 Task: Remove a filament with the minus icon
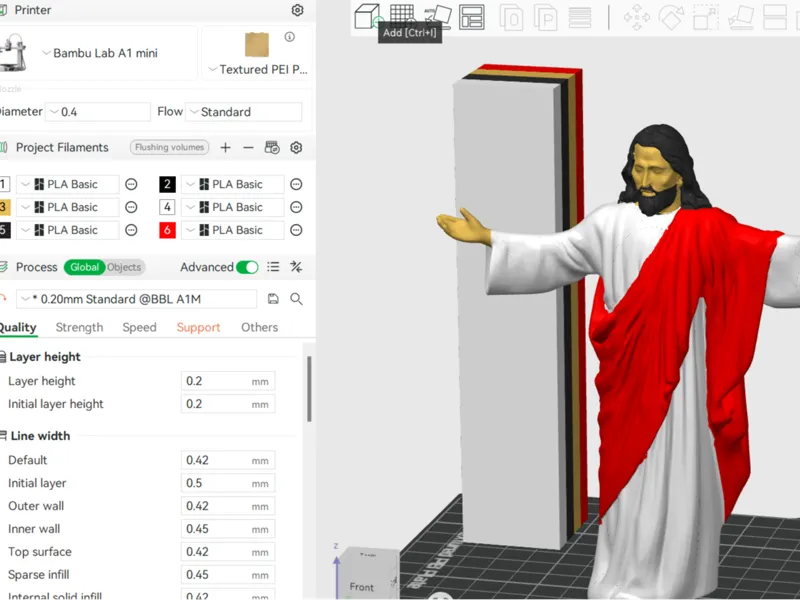248,147
